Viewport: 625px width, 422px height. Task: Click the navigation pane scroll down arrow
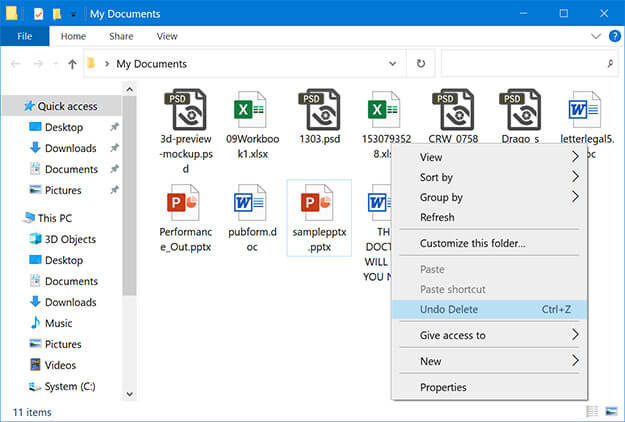pos(130,394)
